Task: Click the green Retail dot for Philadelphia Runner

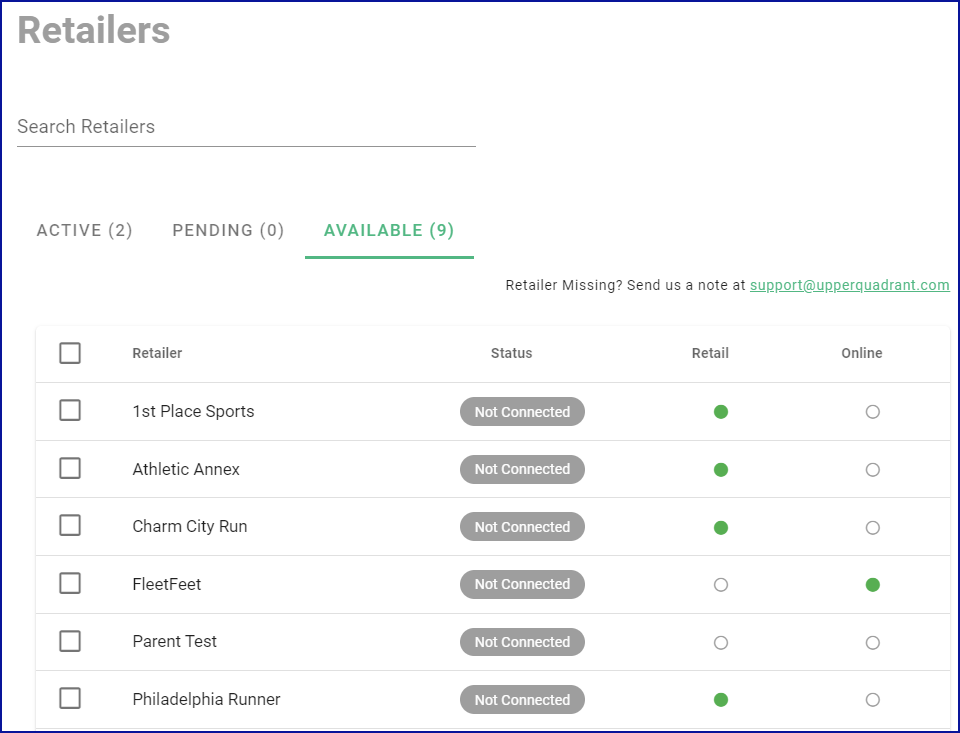Action: tap(721, 700)
